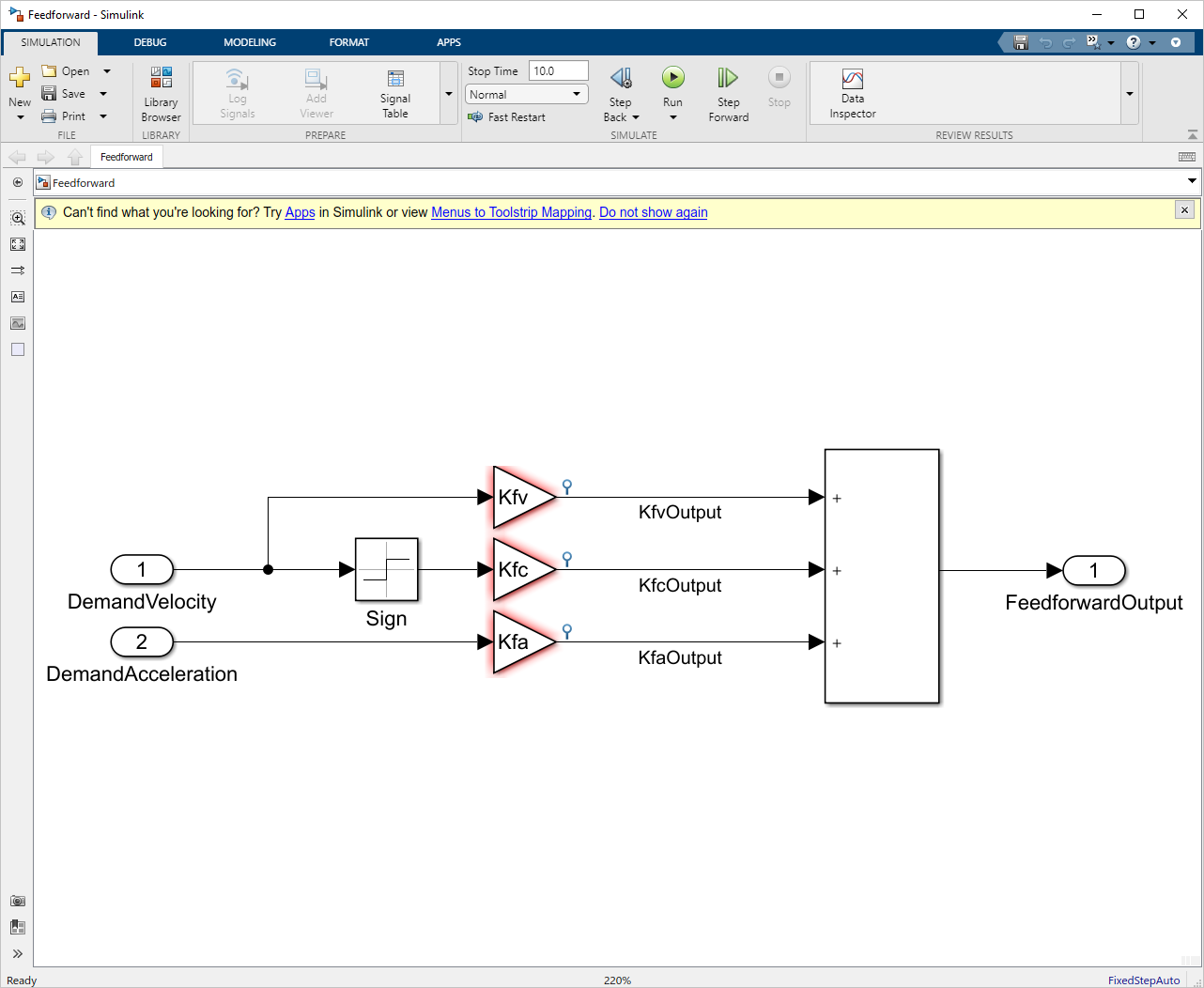The height and width of the screenshot is (988, 1204).
Task: Launch the Data Inspector
Action: coord(851,92)
